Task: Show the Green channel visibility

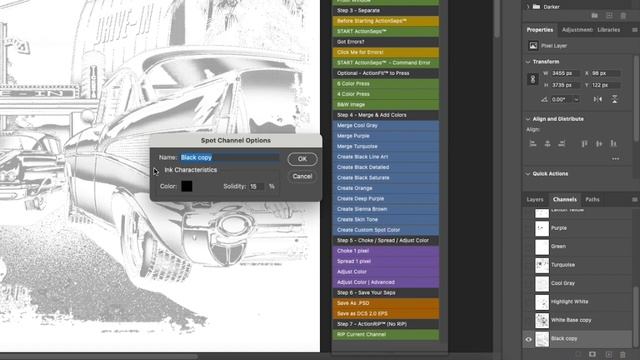Action: click(x=529, y=247)
